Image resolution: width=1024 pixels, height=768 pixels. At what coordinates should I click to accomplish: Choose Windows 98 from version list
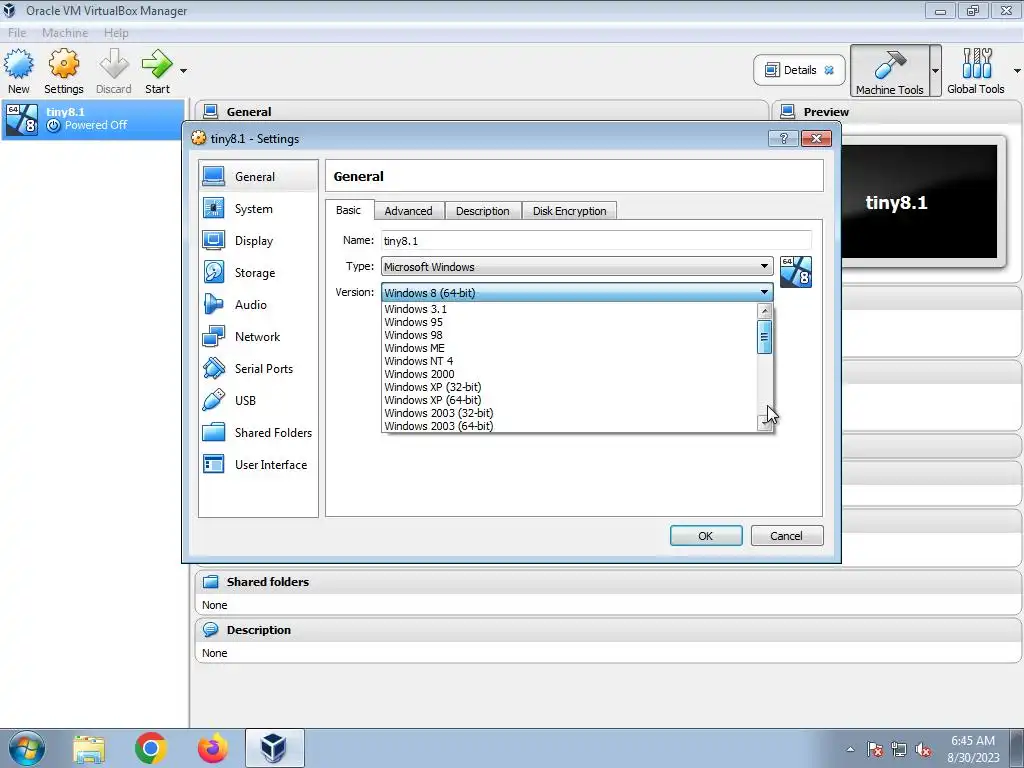pyautogui.click(x=569, y=335)
